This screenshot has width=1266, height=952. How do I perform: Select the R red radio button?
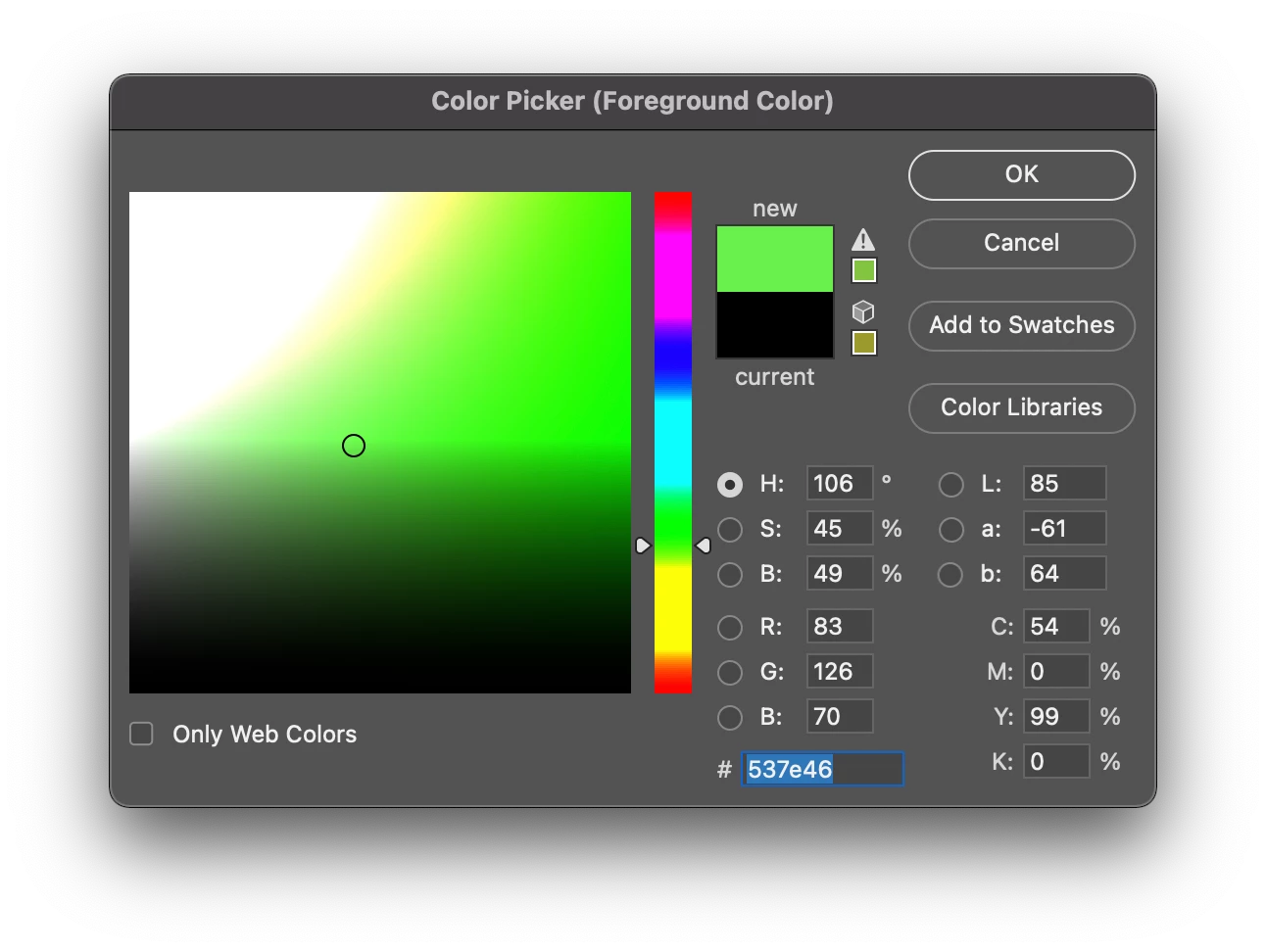(730, 627)
